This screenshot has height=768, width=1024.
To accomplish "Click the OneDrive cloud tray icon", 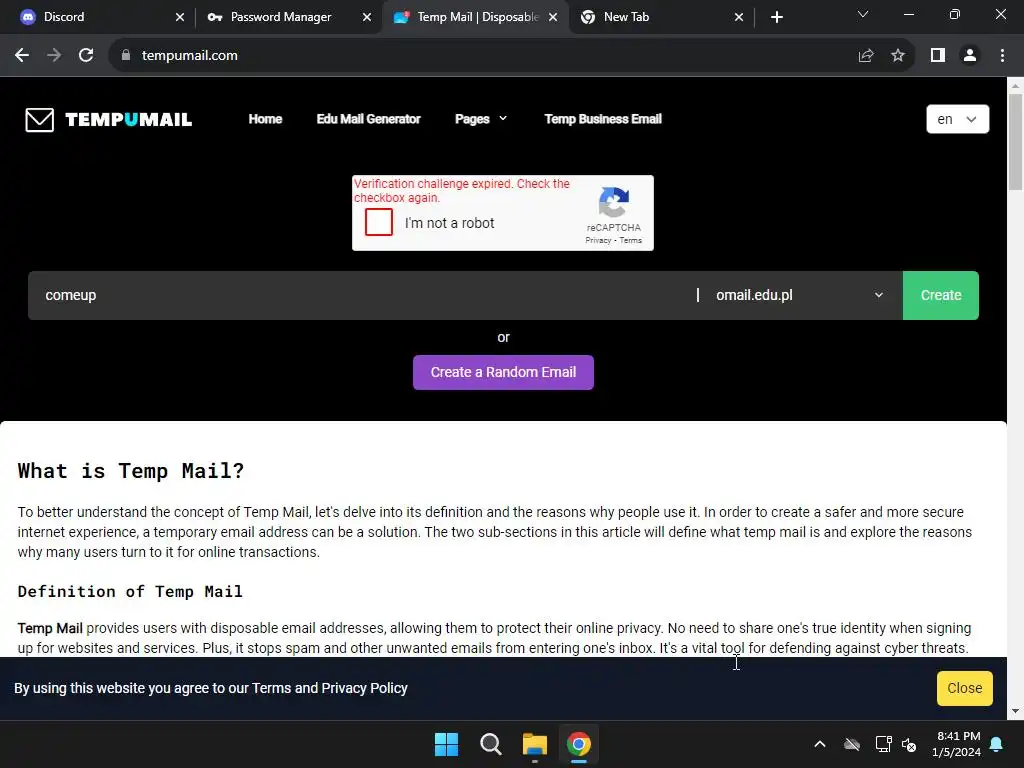I will tap(852, 744).
